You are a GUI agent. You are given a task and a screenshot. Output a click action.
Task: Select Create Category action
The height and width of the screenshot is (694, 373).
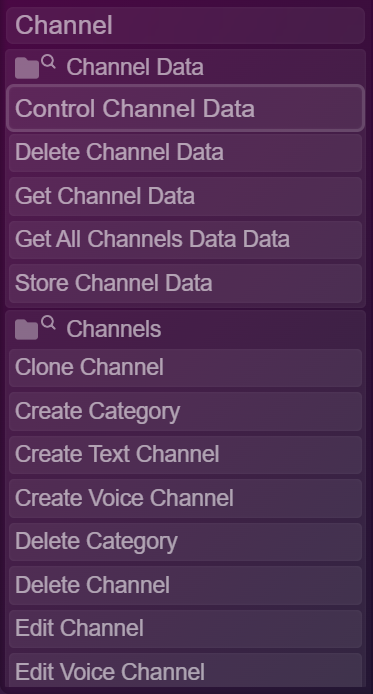tap(185, 412)
